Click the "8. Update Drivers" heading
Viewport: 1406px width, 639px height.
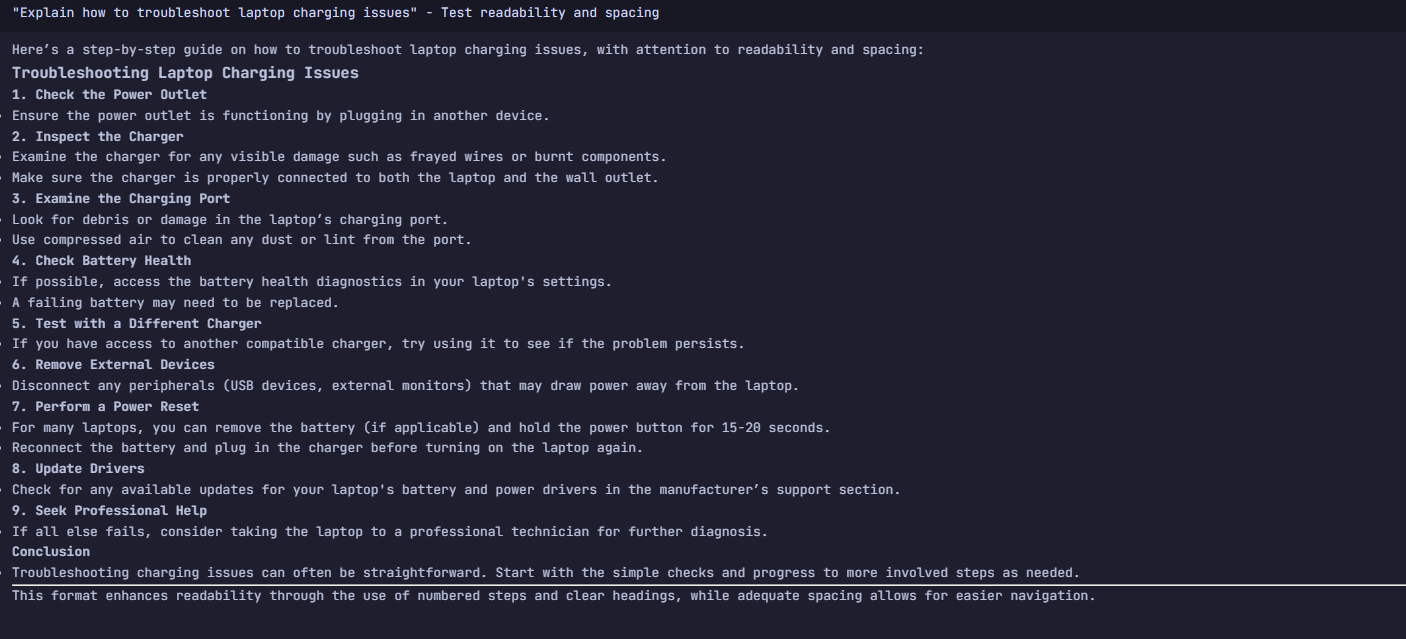(x=78, y=469)
